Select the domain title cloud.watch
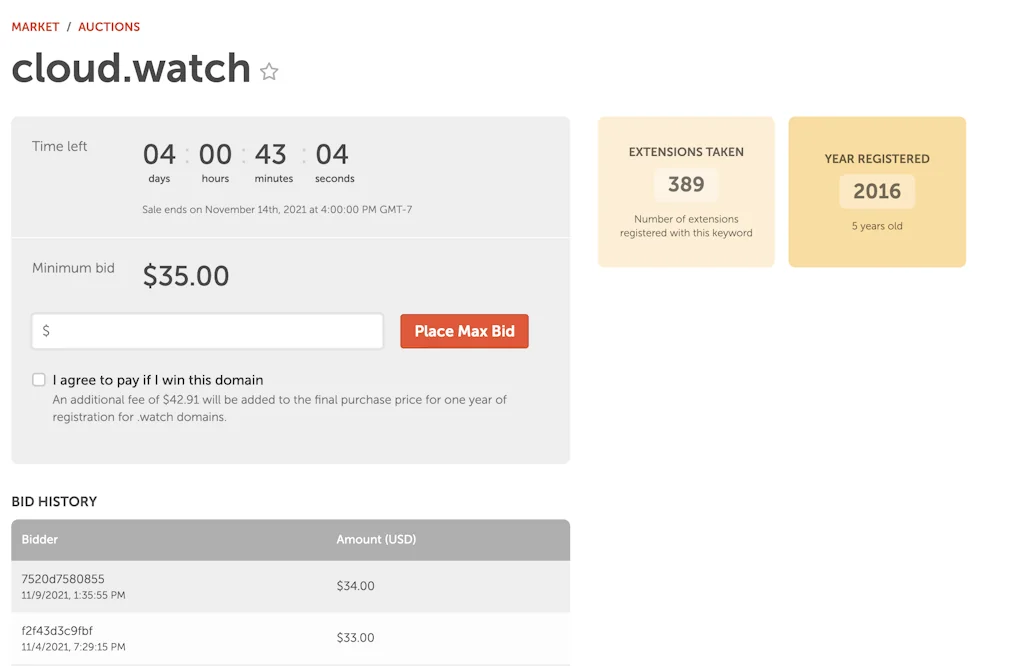Image resolution: width=1024 pixels, height=666 pixels. [130, 69]
